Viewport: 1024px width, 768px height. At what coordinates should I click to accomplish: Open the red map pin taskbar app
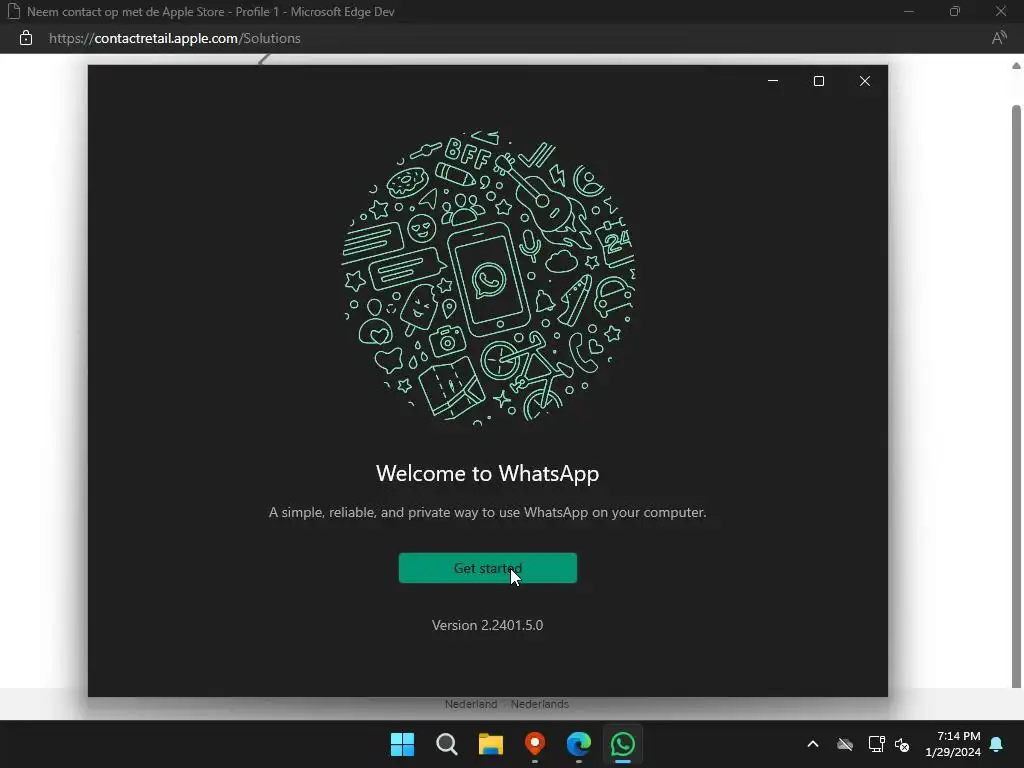click(535, 744)
